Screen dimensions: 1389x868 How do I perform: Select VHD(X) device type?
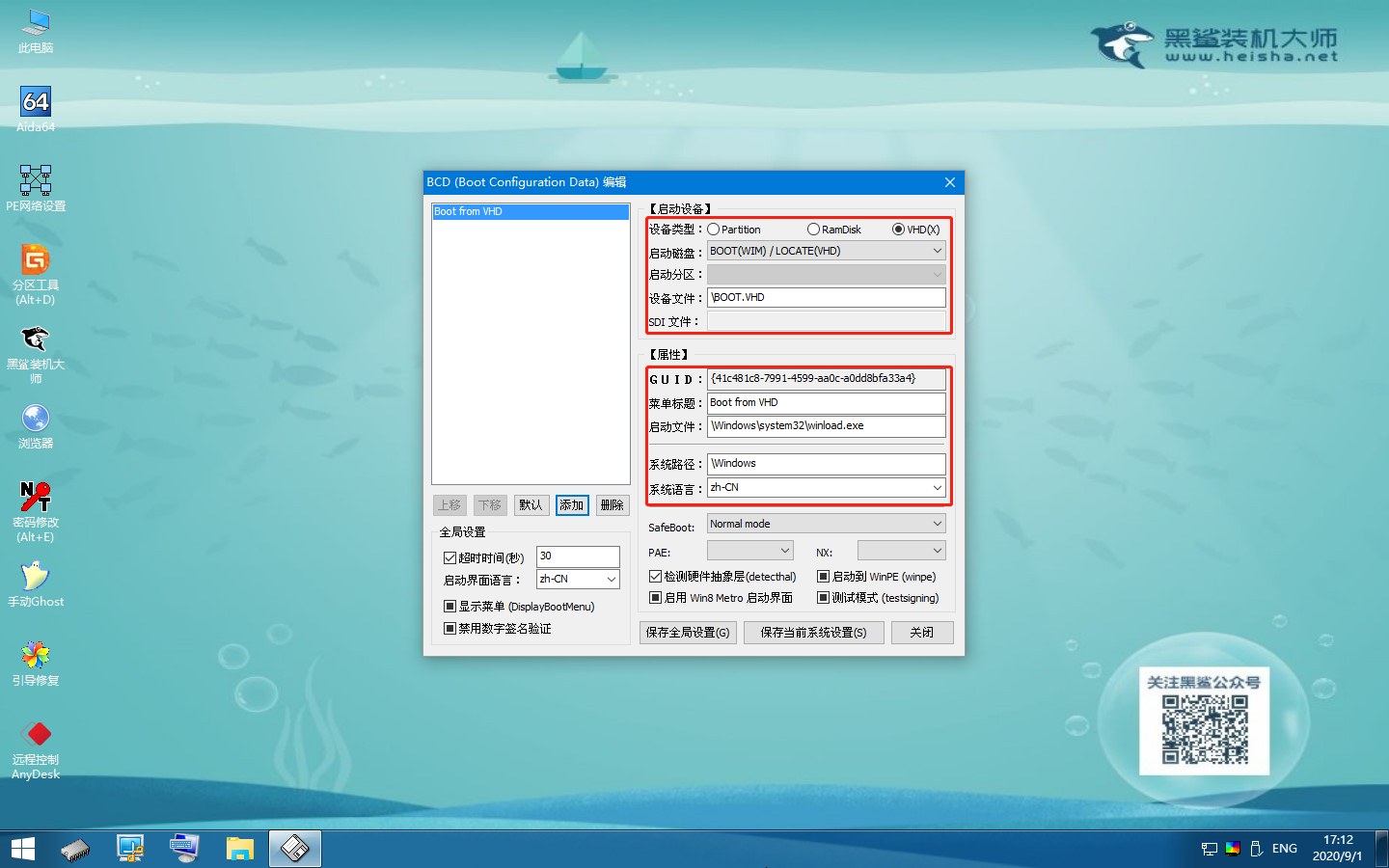point(916,230)
